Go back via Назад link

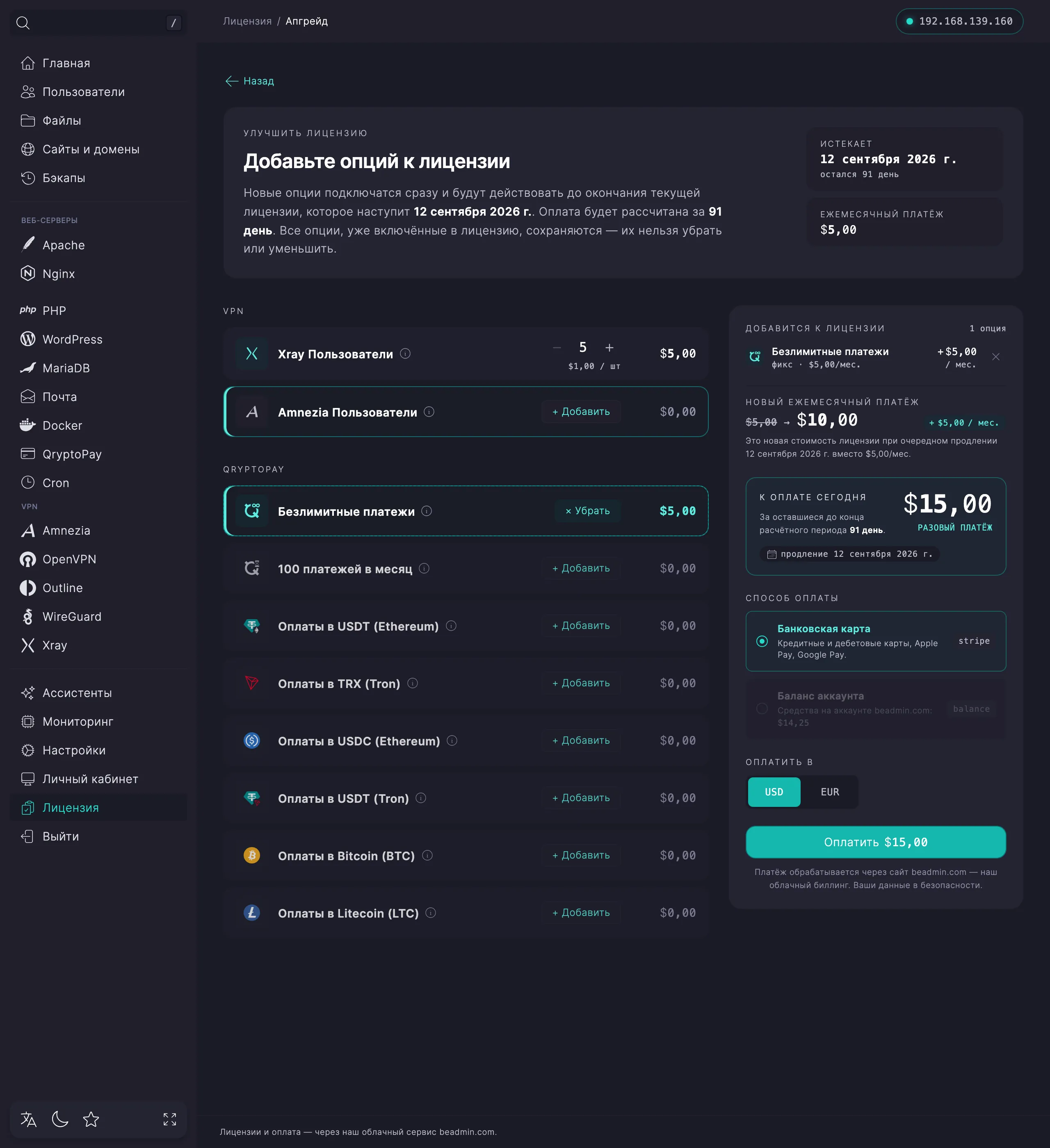[249, 81]
